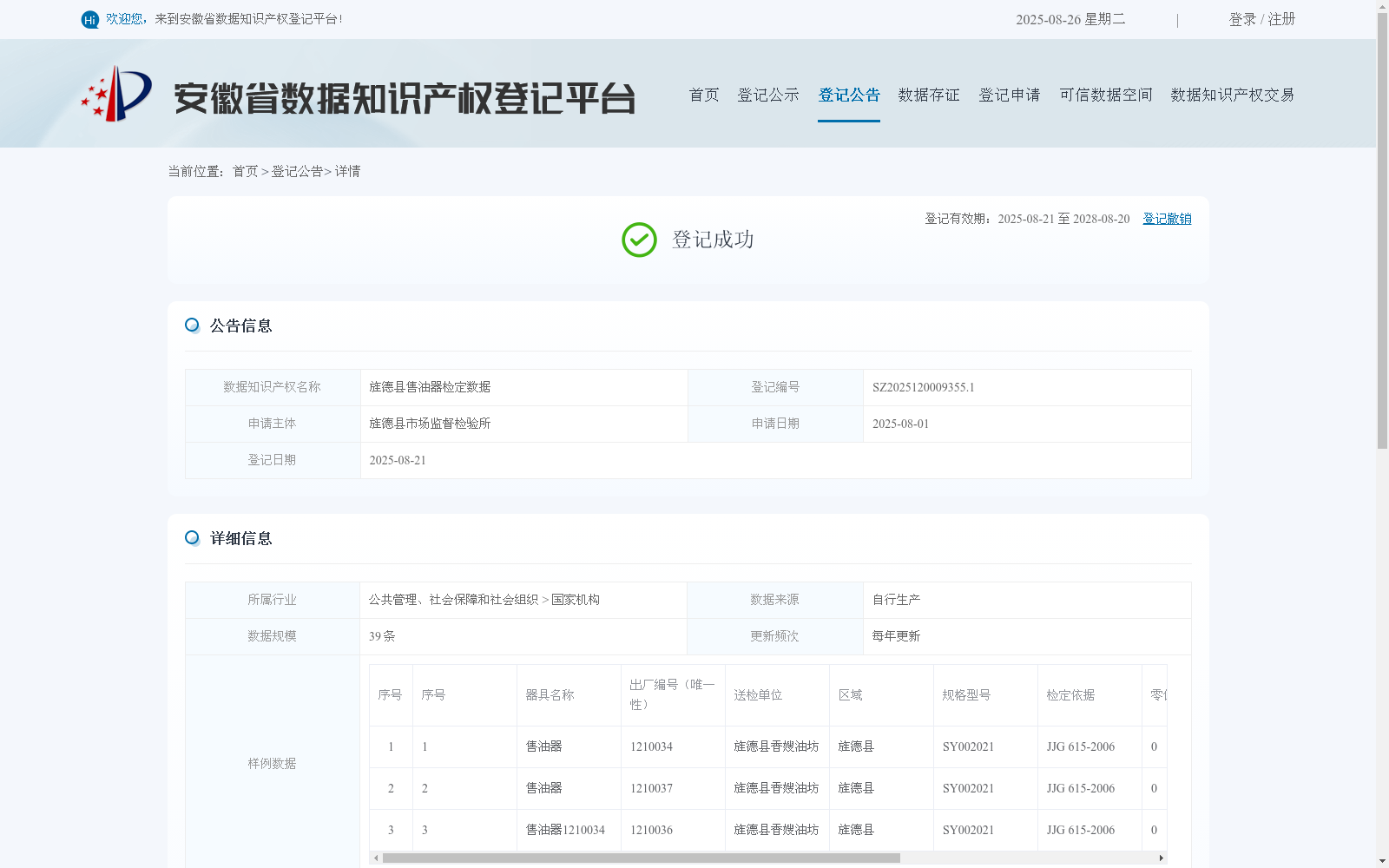Click the 出厂编号 column header

pos(673,695)
